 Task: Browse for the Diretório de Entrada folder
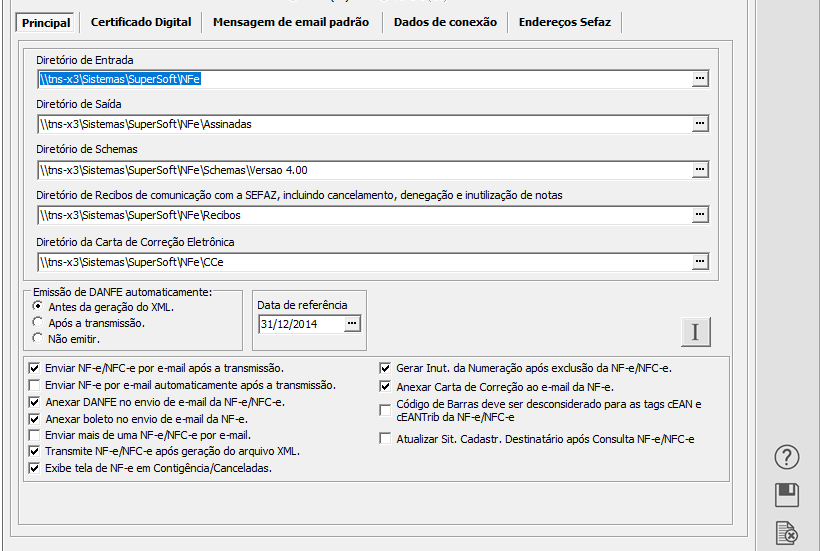(700, 78)
